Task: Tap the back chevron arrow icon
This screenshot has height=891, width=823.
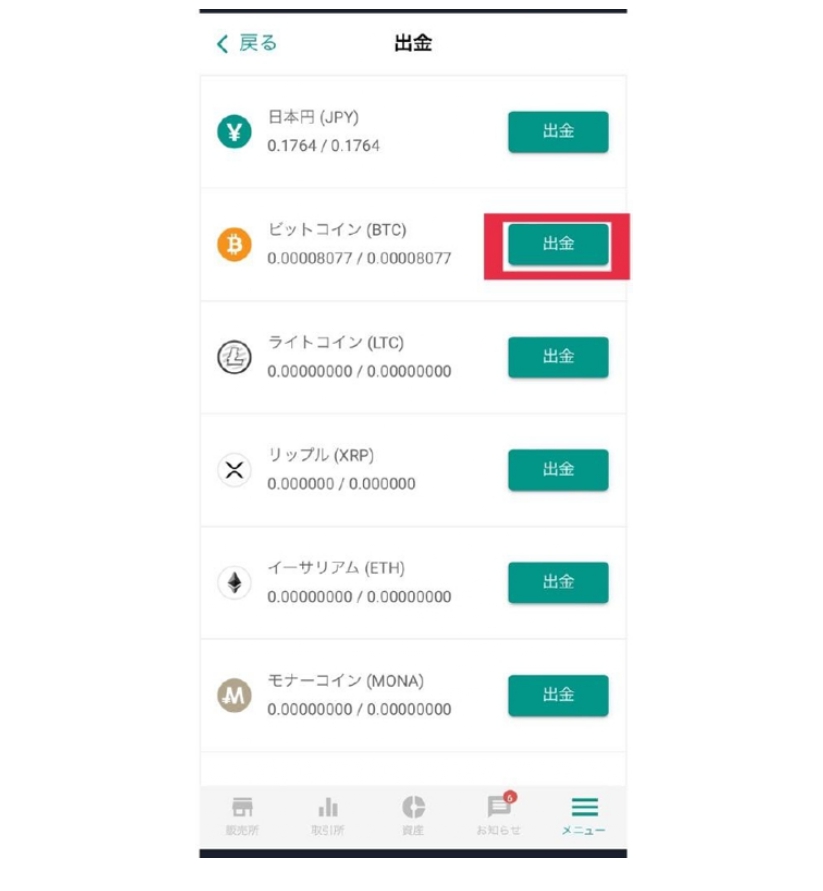Action: tap(222, 43)
